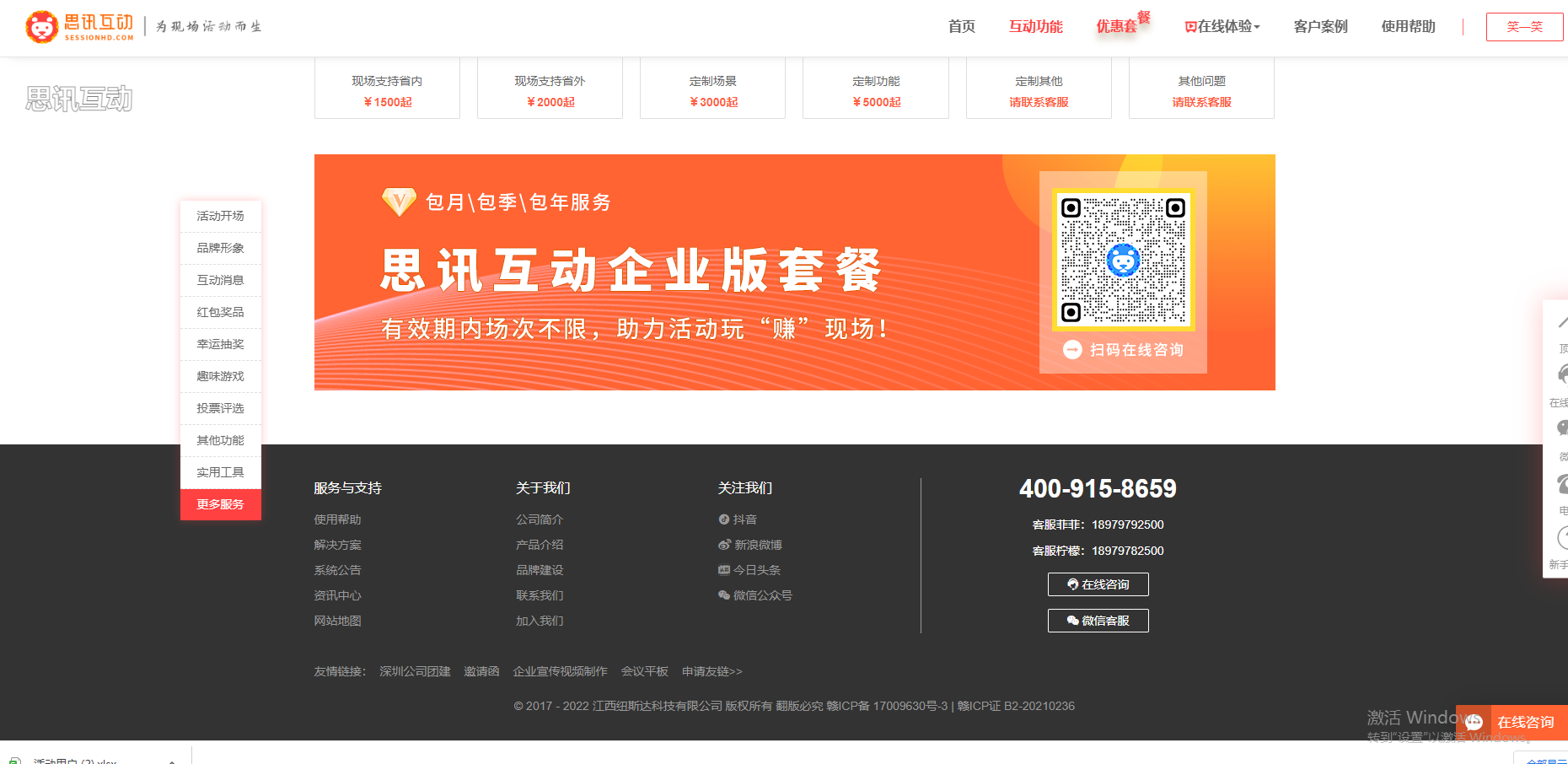
Task: Open the 网站地图 footer link
Action: 337,621
